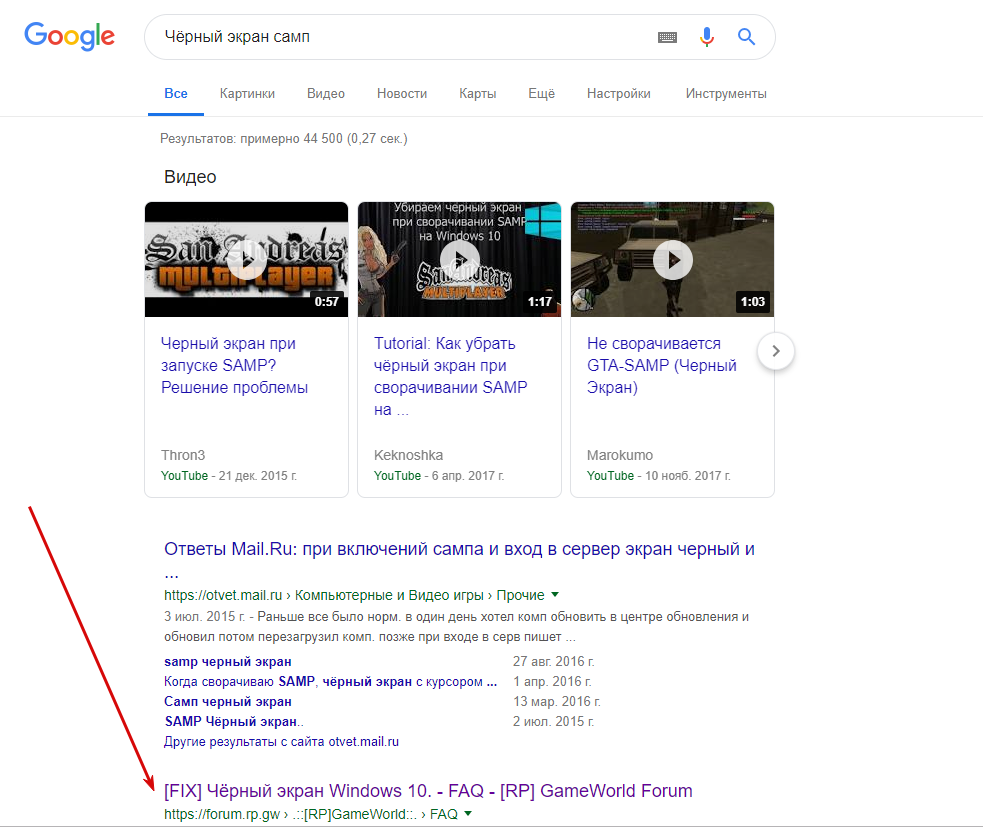Click the Keknoshka channel name
983x831 pixels.
click(409, 455)
